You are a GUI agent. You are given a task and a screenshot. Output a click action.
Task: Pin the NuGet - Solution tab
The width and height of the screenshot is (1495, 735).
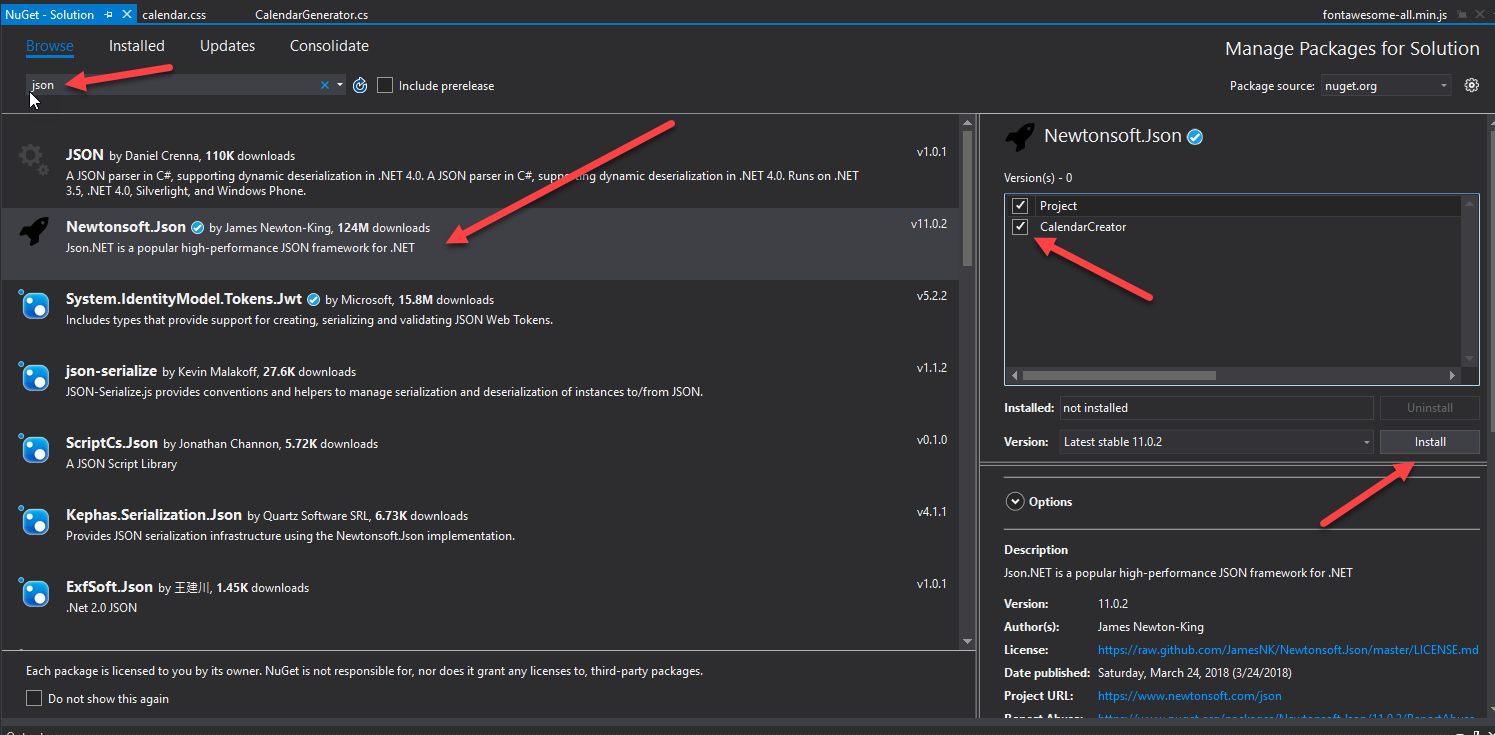108,15
